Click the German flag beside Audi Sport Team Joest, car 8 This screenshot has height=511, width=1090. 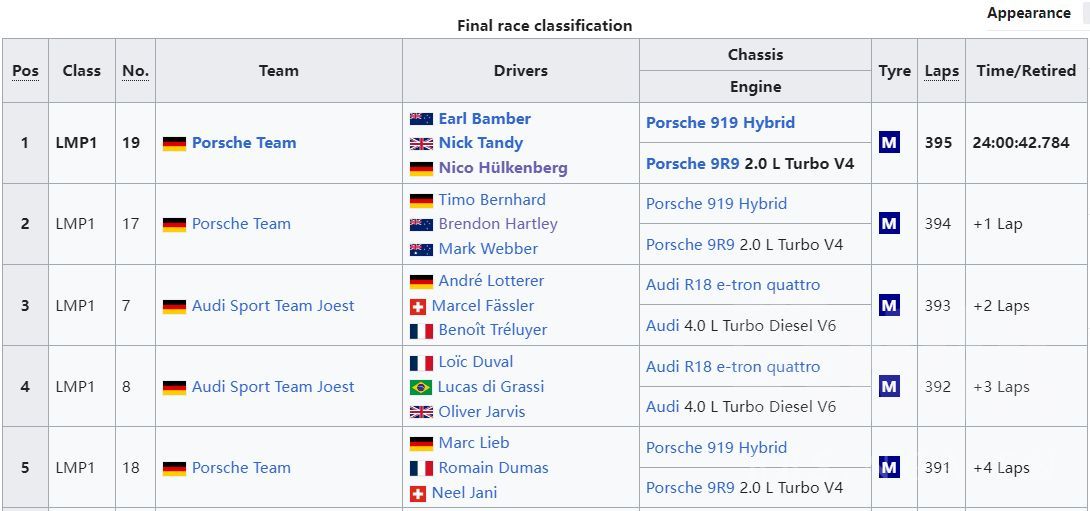click(175, 387)
